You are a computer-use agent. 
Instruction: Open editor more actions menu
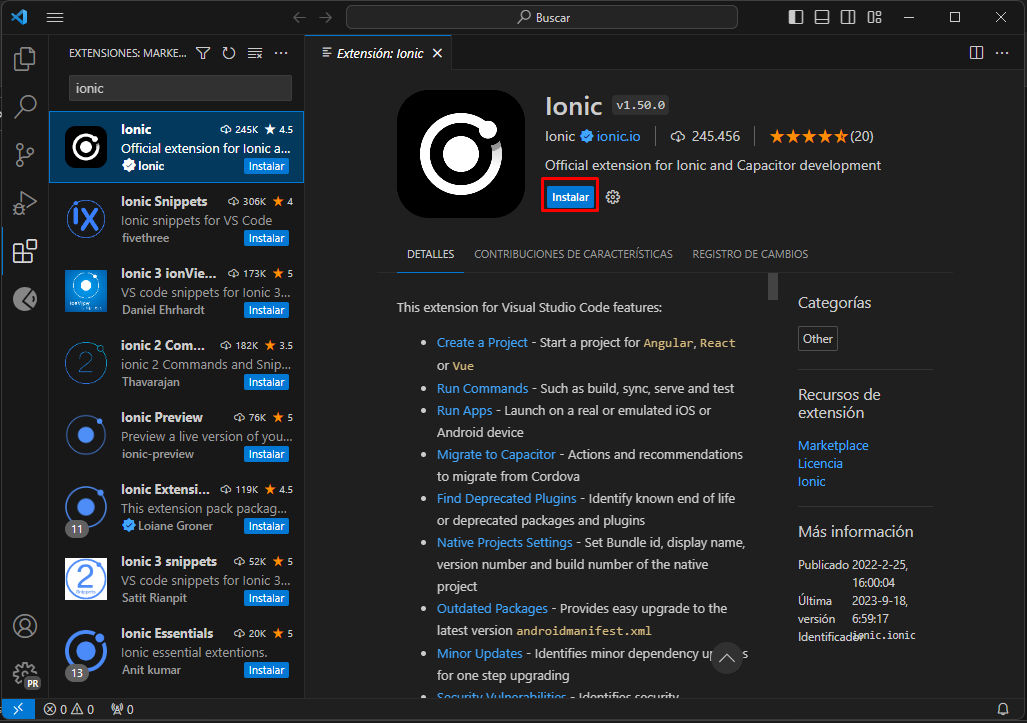click(x=1002, y=53)
